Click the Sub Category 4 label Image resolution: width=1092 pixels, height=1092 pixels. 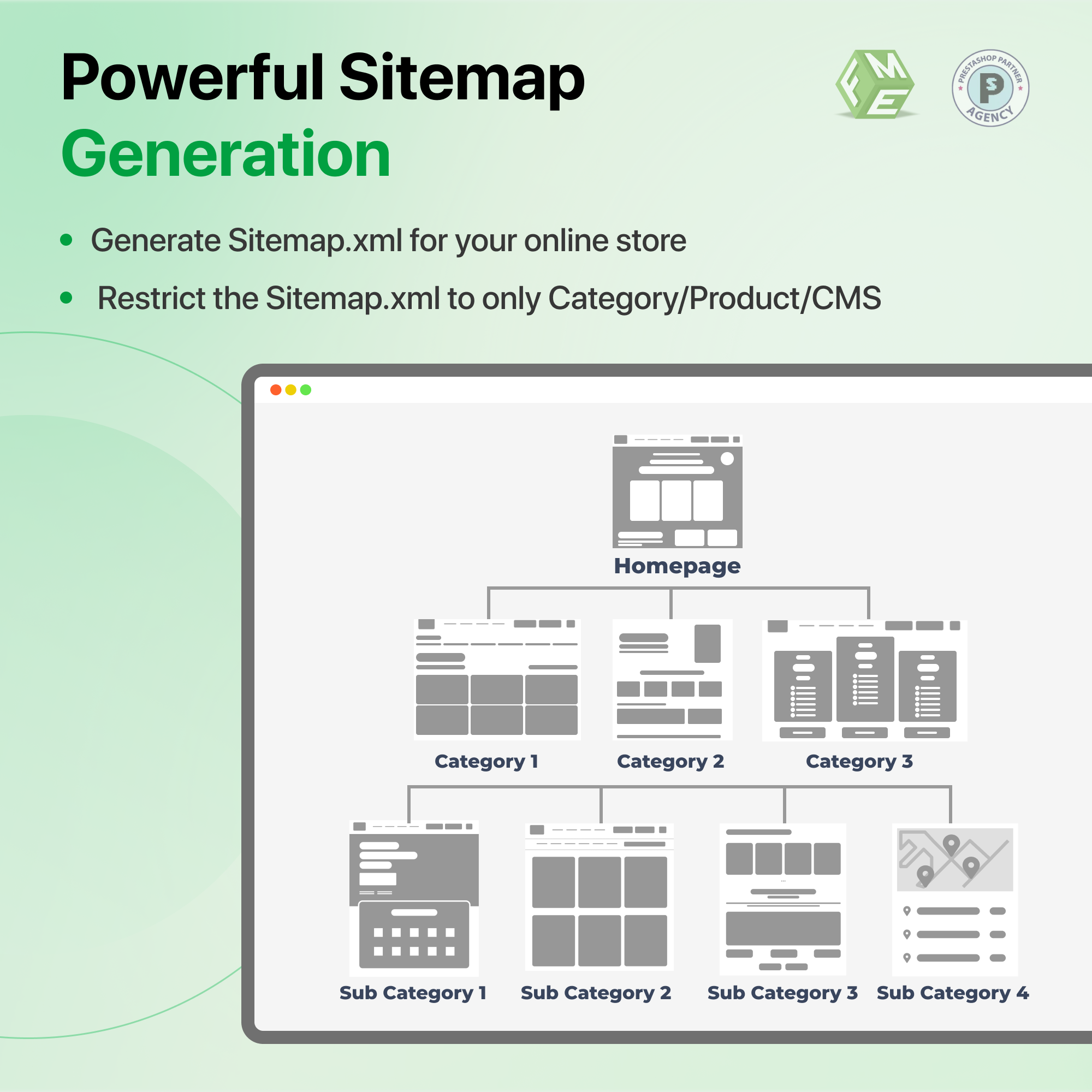[x=953, y=993]
